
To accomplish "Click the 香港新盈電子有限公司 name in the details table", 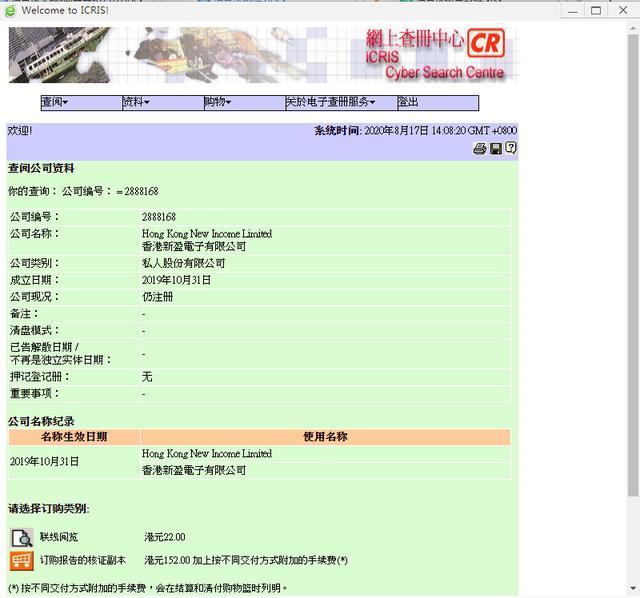I will [194, 247].
